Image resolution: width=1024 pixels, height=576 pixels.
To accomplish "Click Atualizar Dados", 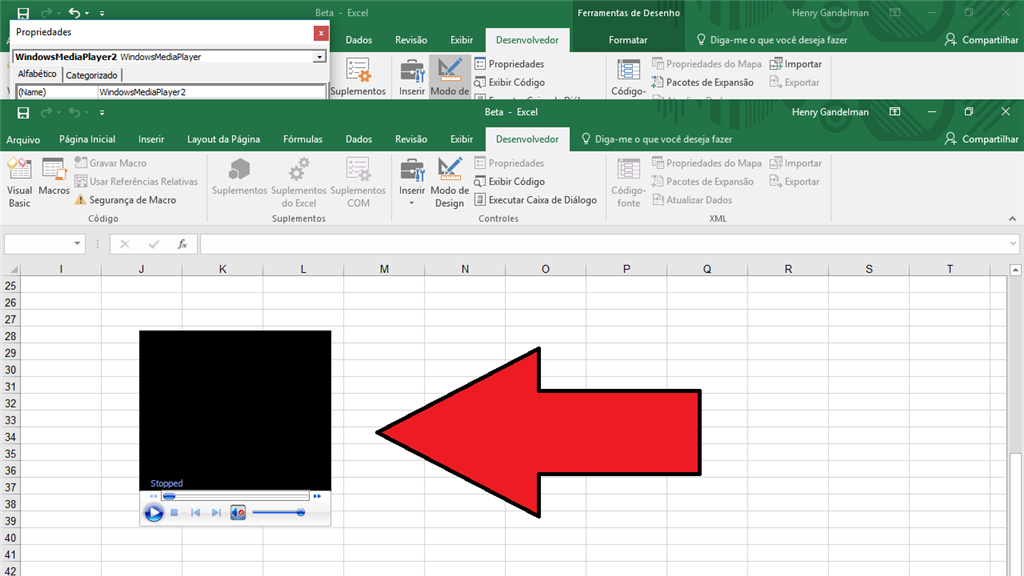I will (x=692, y=200).
